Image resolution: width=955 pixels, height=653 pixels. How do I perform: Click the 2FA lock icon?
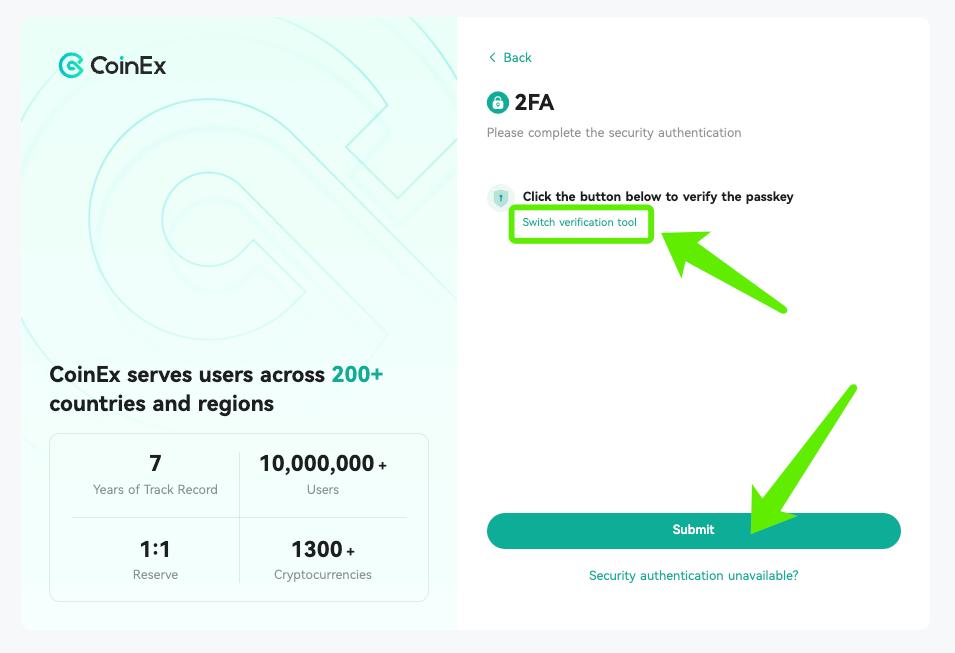click(497, 102)
